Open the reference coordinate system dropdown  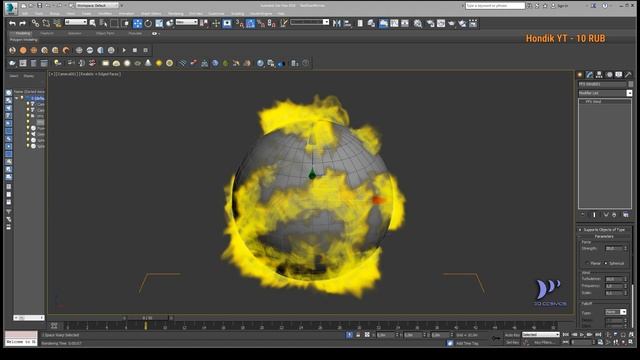coord(187,22)
